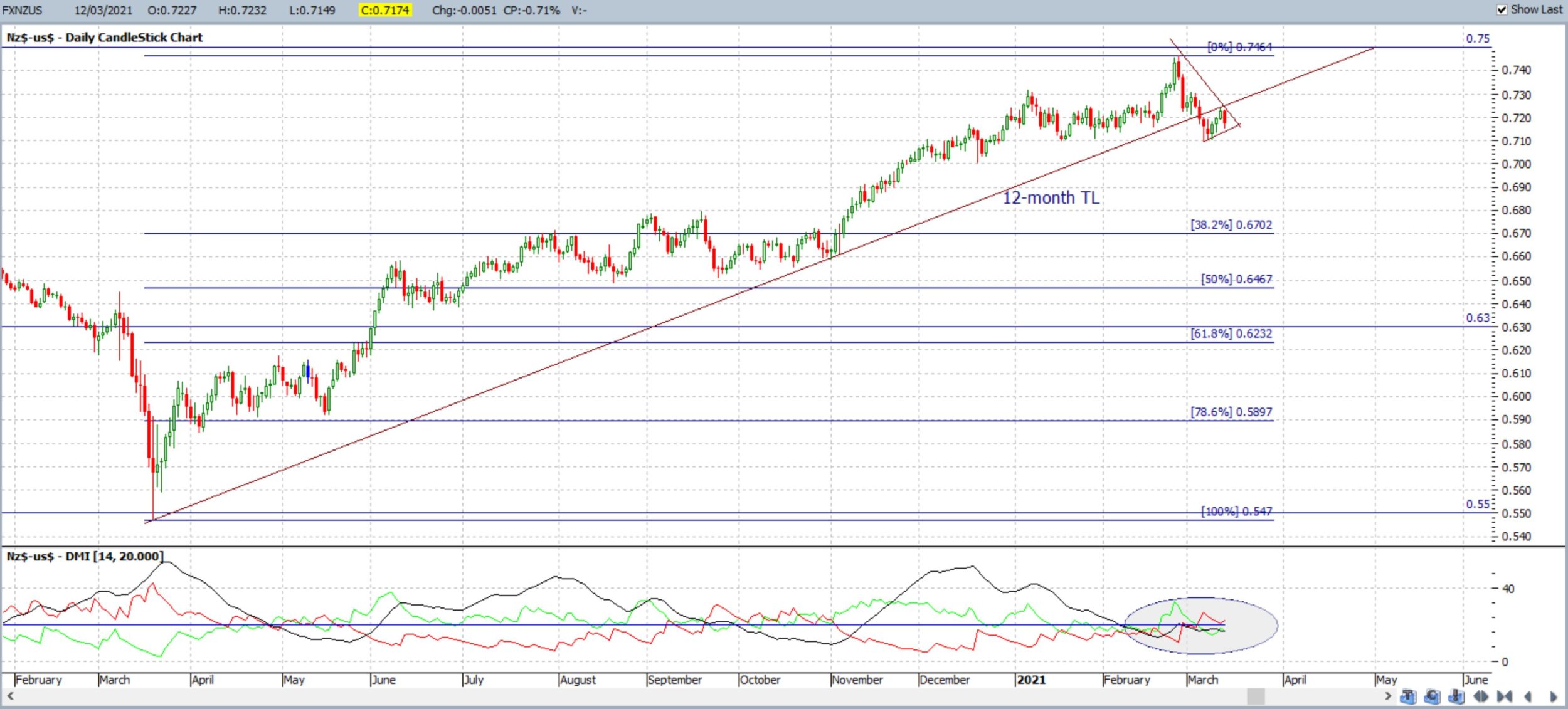The width and height of the screenshot is (1568, 709).
Task: Click the [50%] 0.6467 Fibonacci label
Action: 1237,279
